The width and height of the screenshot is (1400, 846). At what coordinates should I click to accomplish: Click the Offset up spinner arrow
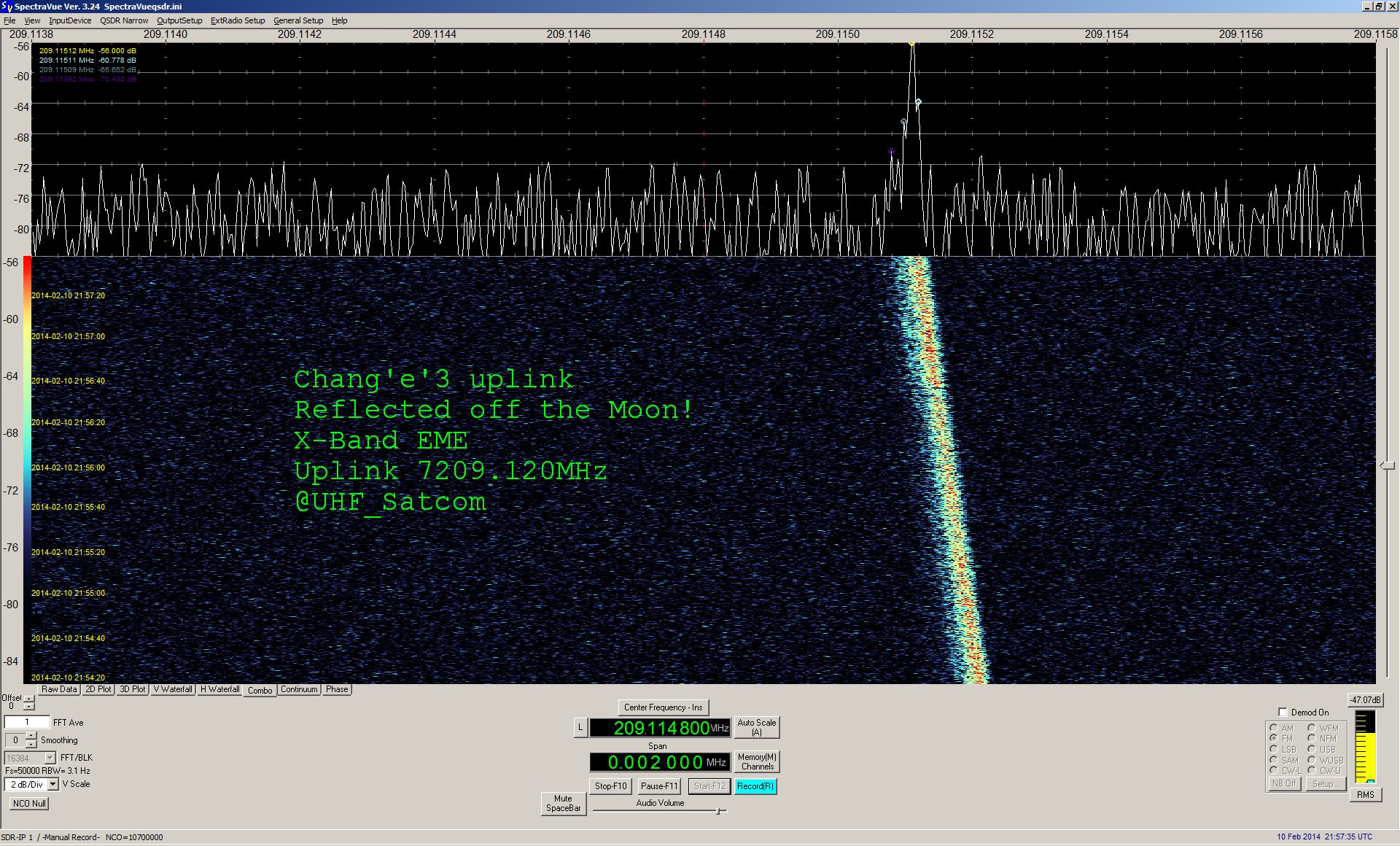pyautogui.click(x=29, y=699)
